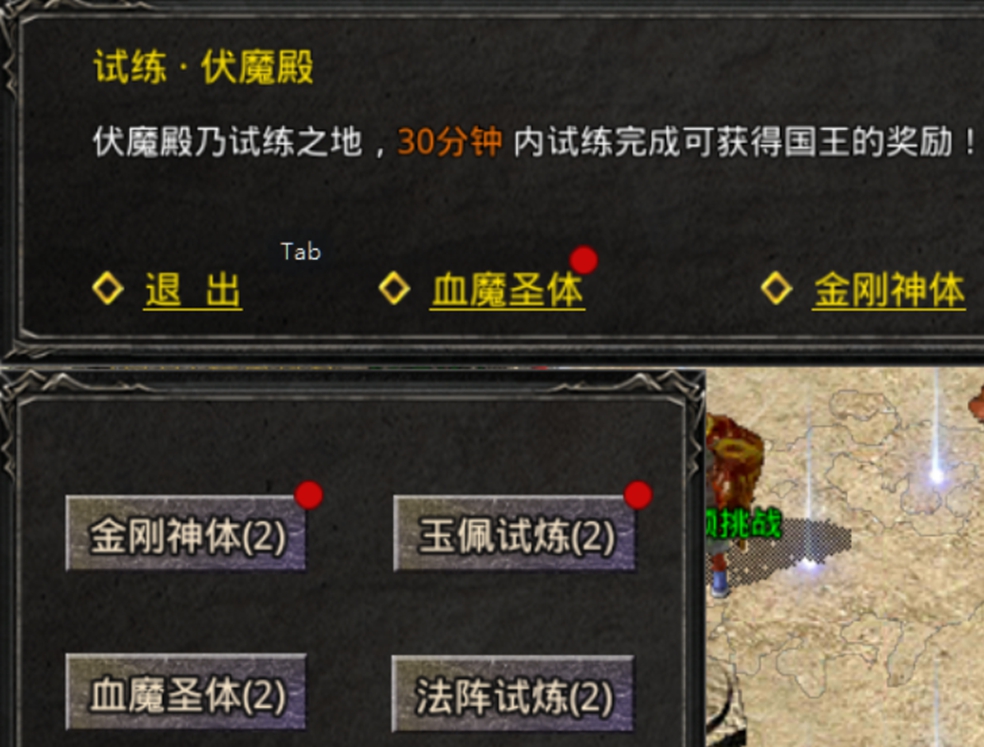Click the red notification dot on 玉佩试炼(2) button
Screen dimensions: 984x747
(x=638, y=495)
